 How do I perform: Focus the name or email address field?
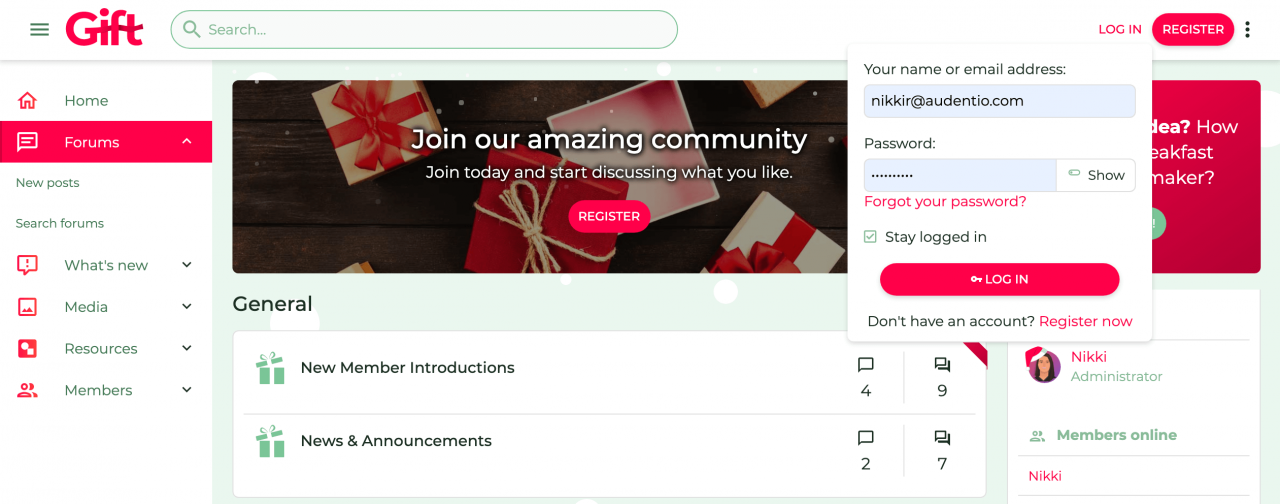point(999,101)
